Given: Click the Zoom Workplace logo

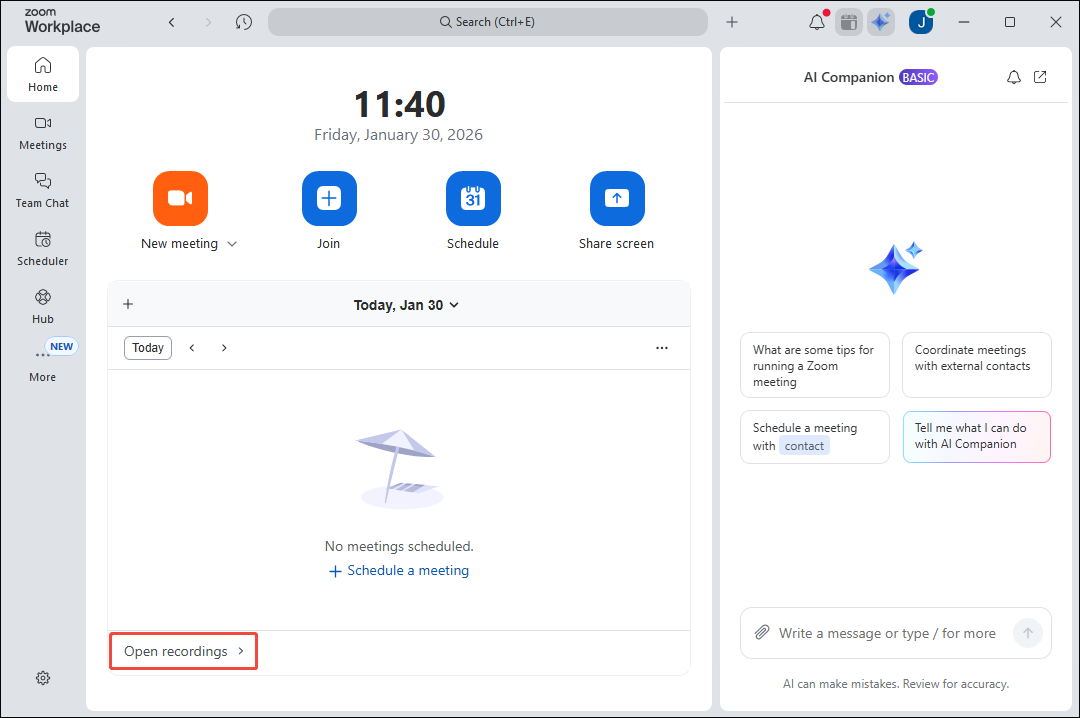Looking at the screenshot, I should [x=62, y=21].
